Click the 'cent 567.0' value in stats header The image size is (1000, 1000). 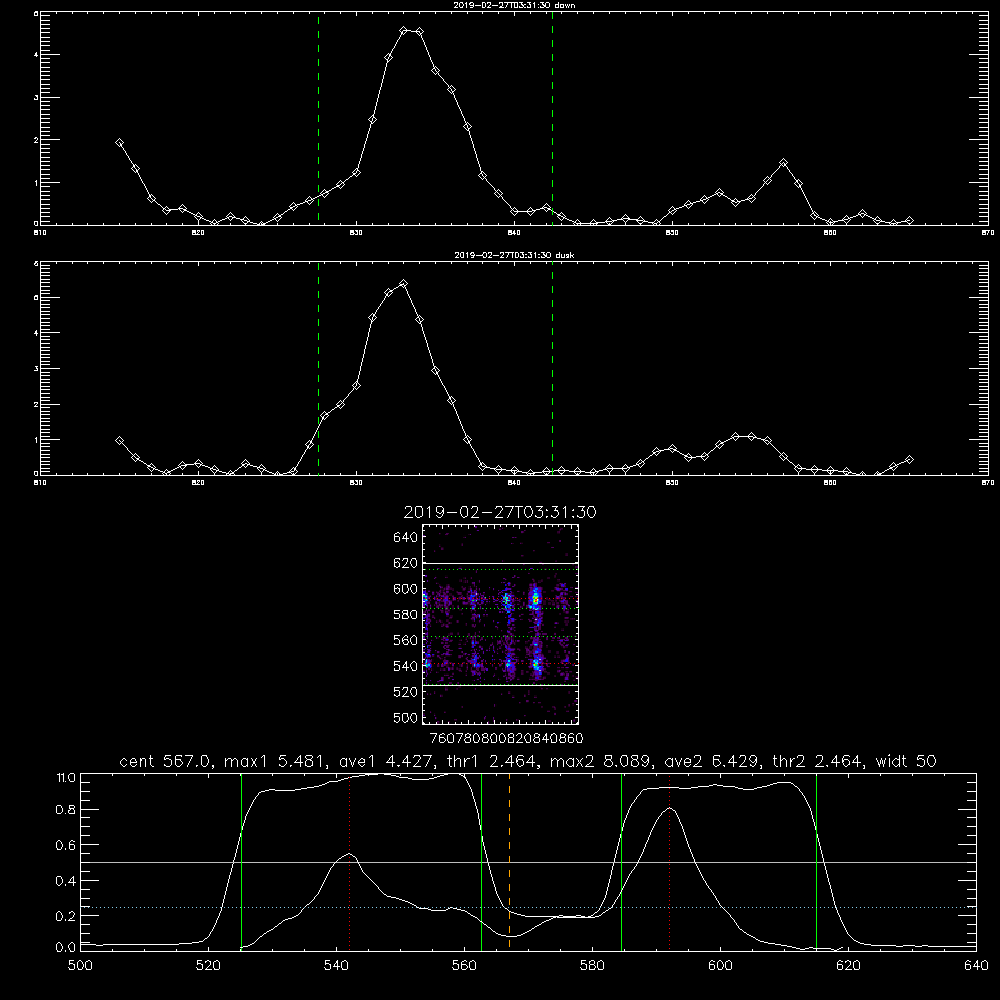click(167, 761)
